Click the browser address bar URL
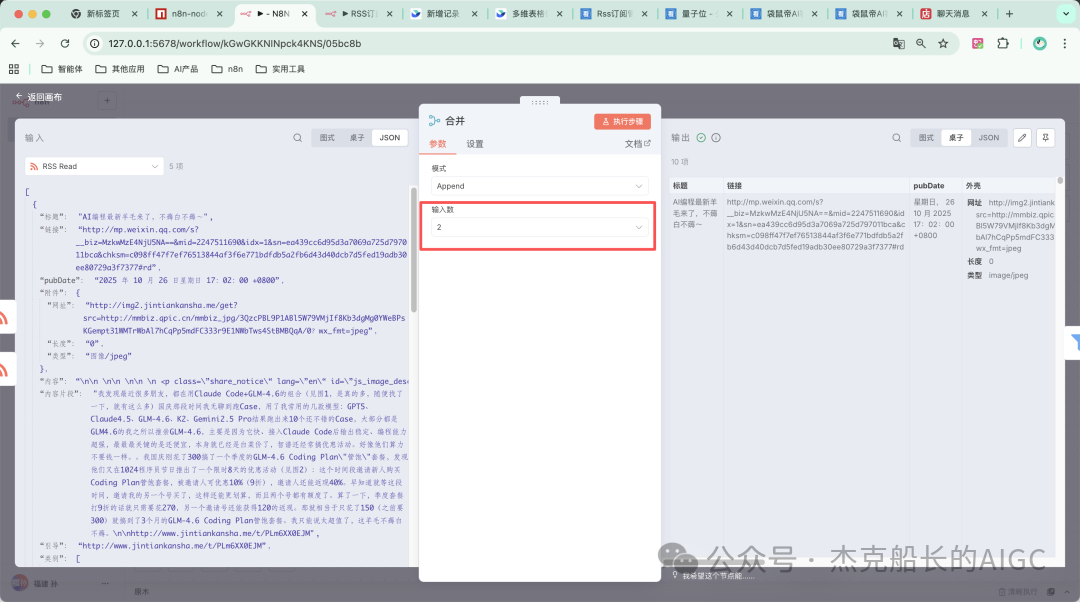 click(x=234, y=43)
